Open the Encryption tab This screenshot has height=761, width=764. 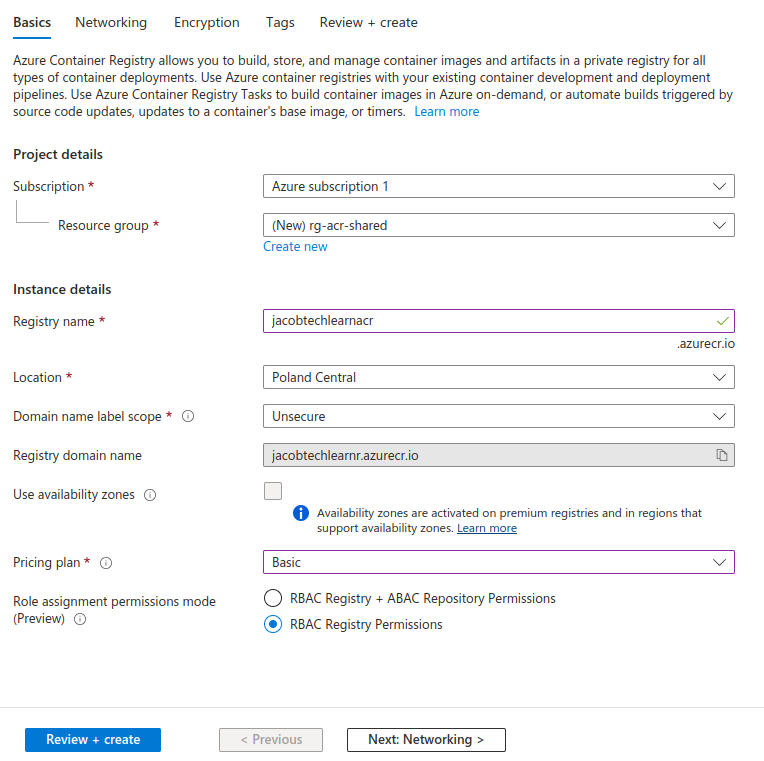point(206,22)
